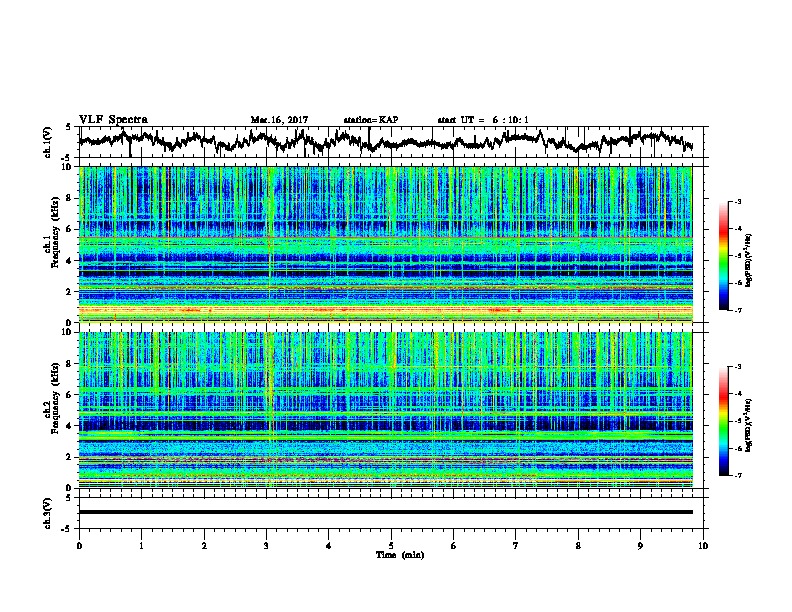Click time axis tick label "1"
792x612 pixels.
141,546
